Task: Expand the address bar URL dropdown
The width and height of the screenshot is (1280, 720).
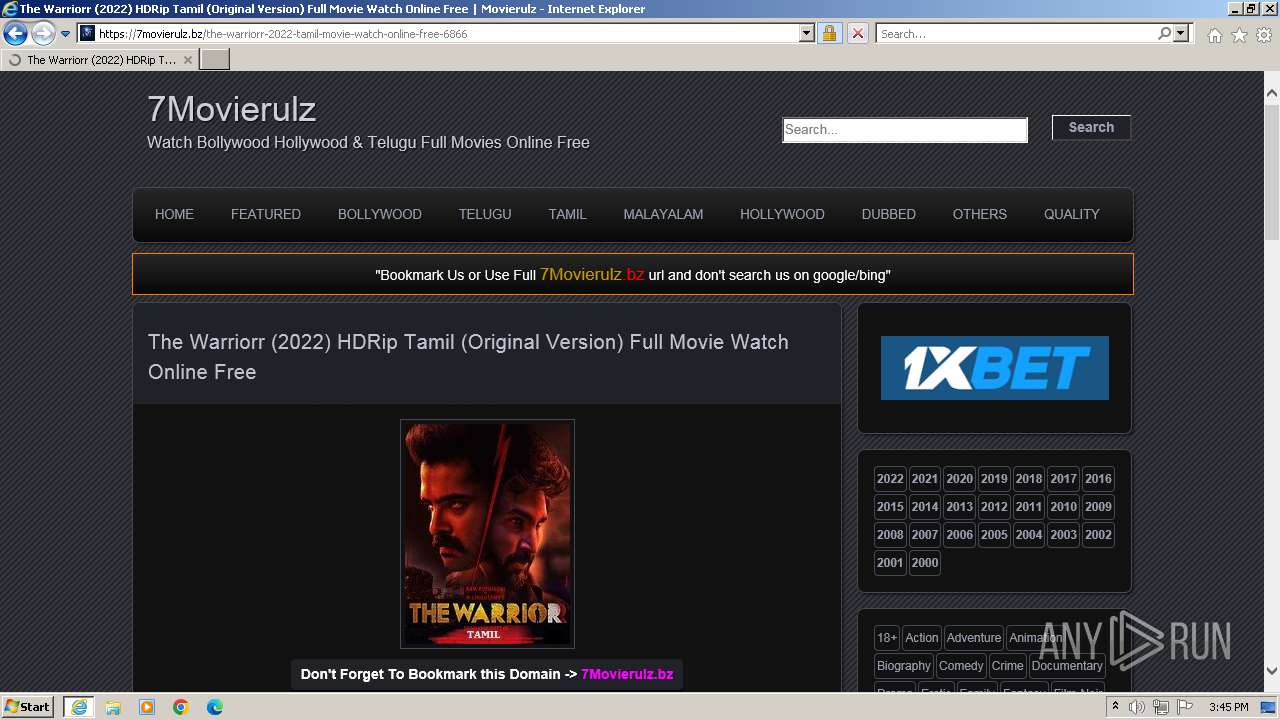Action: point(807,34)
